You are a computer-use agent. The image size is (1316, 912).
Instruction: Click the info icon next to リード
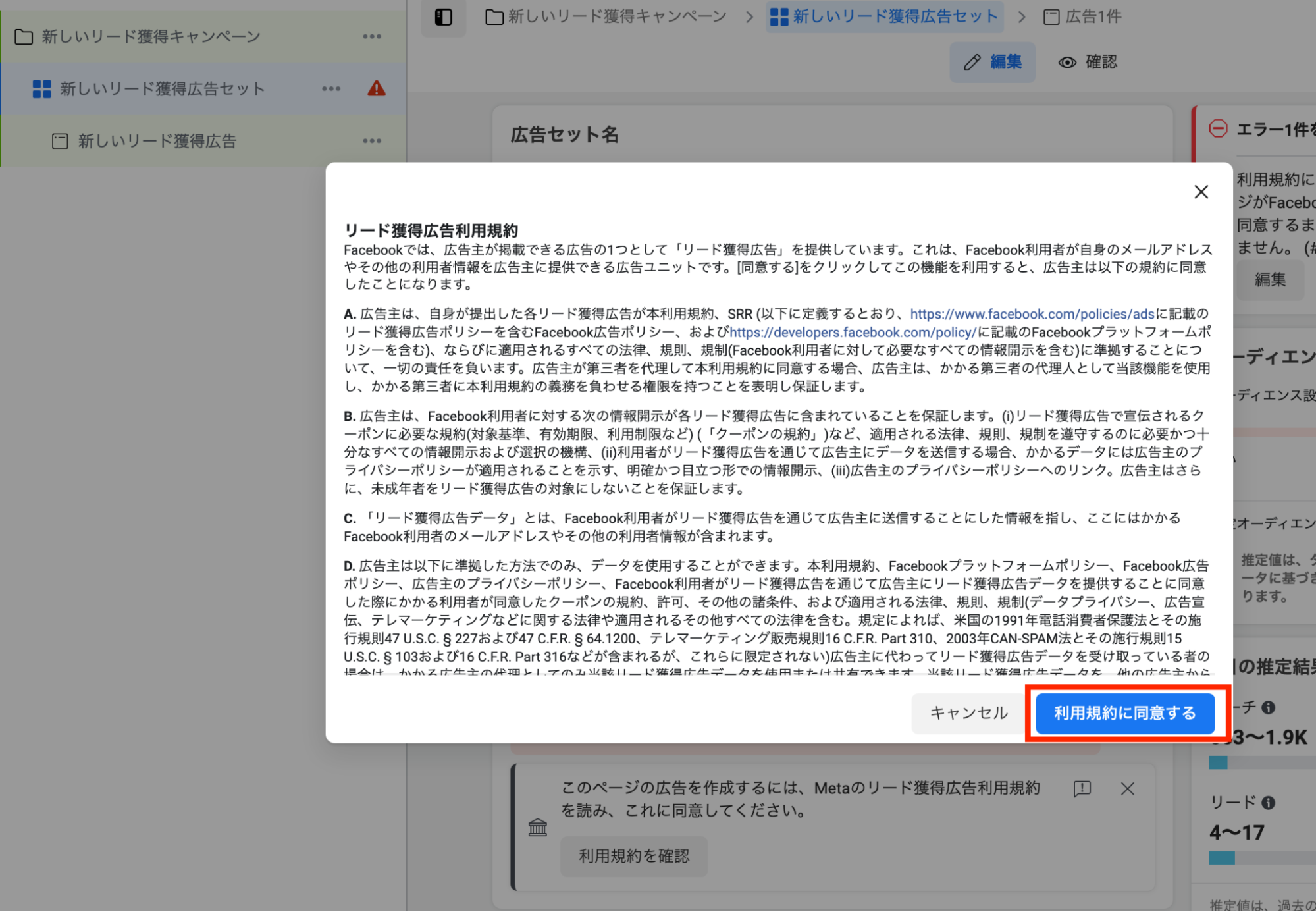point(1268,803)
